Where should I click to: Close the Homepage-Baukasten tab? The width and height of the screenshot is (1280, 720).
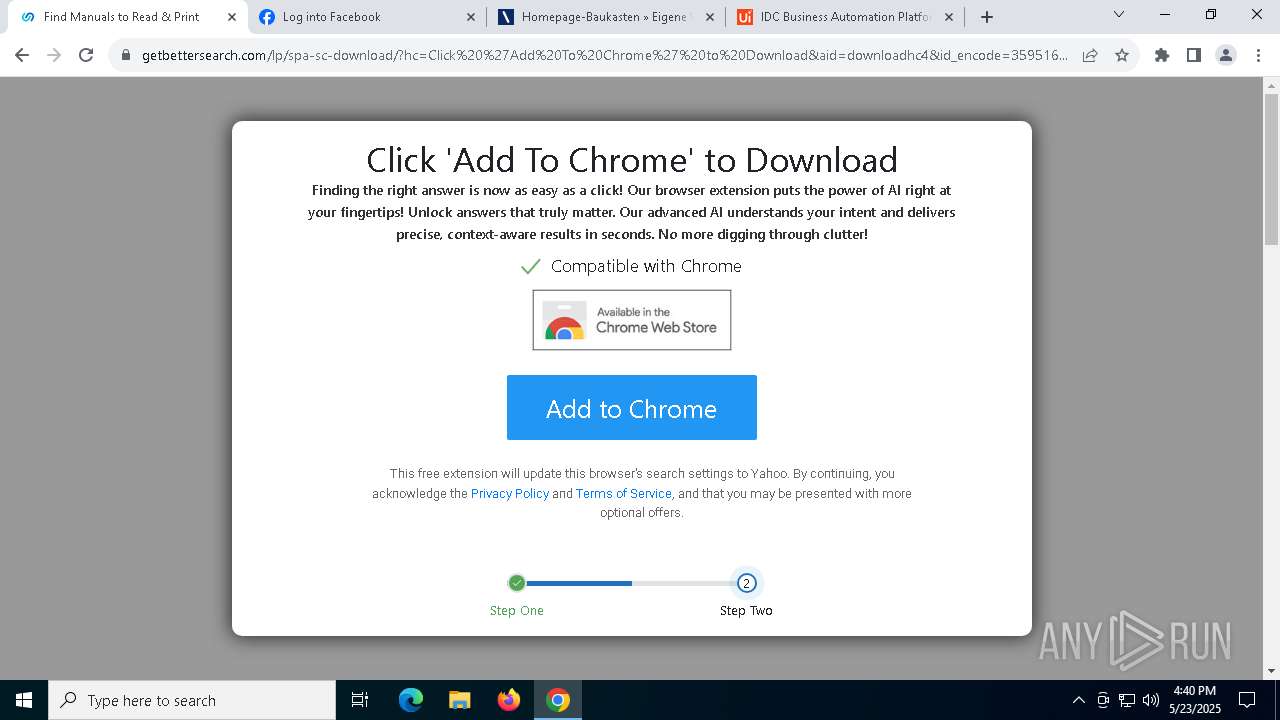coord(710,17)
